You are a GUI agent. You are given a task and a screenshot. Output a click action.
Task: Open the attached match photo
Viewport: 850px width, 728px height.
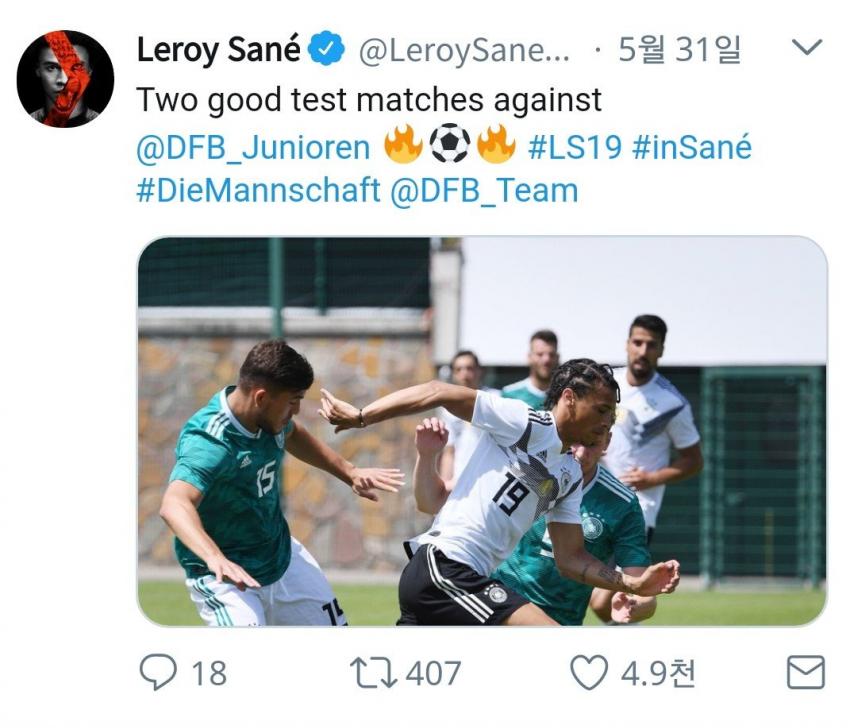point(482,431)
